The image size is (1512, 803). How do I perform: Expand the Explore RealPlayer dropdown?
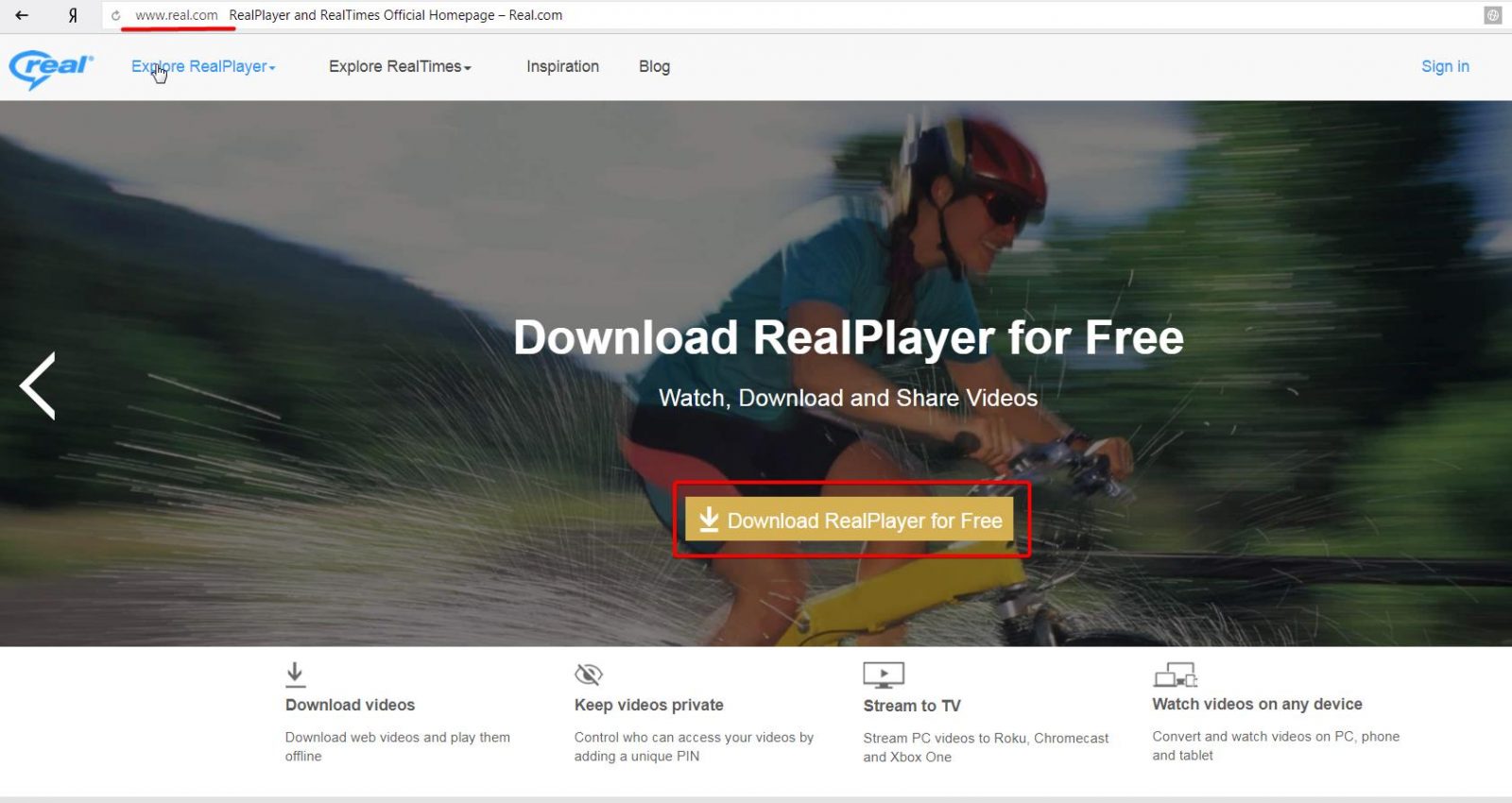[x=203, y=66]
